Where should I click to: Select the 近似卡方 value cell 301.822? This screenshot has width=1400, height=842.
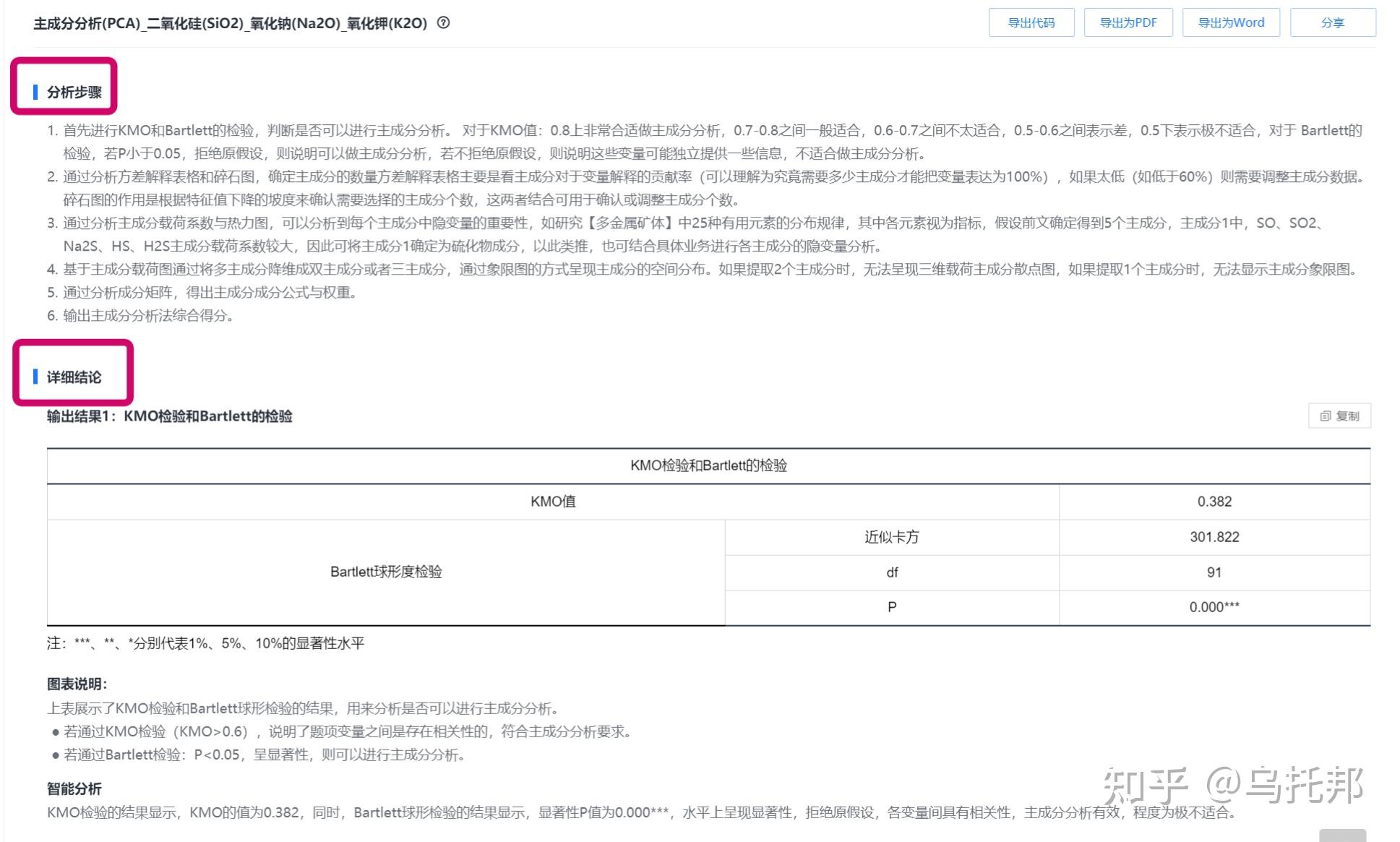point(1214,537)
